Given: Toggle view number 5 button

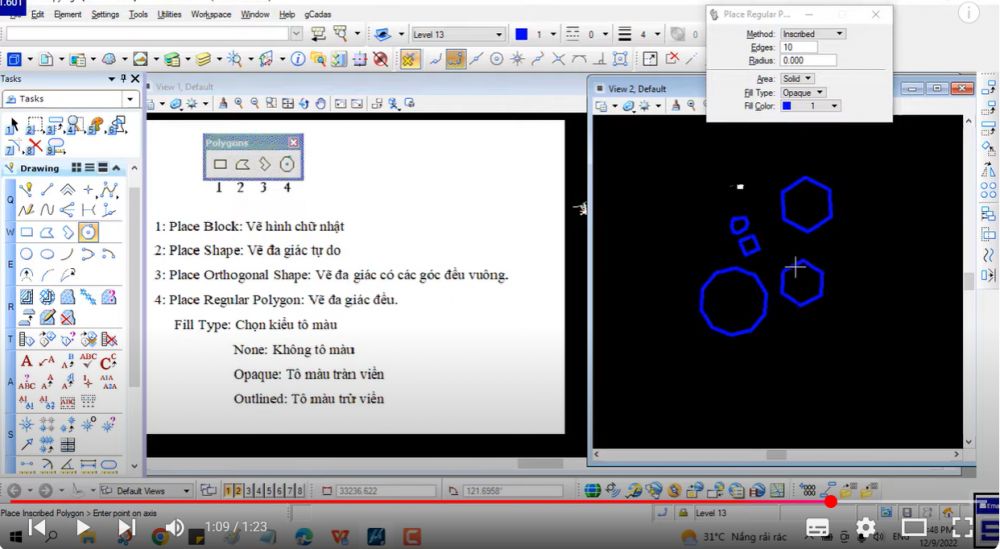Looking at the screenshot, I should pos(269,491).
